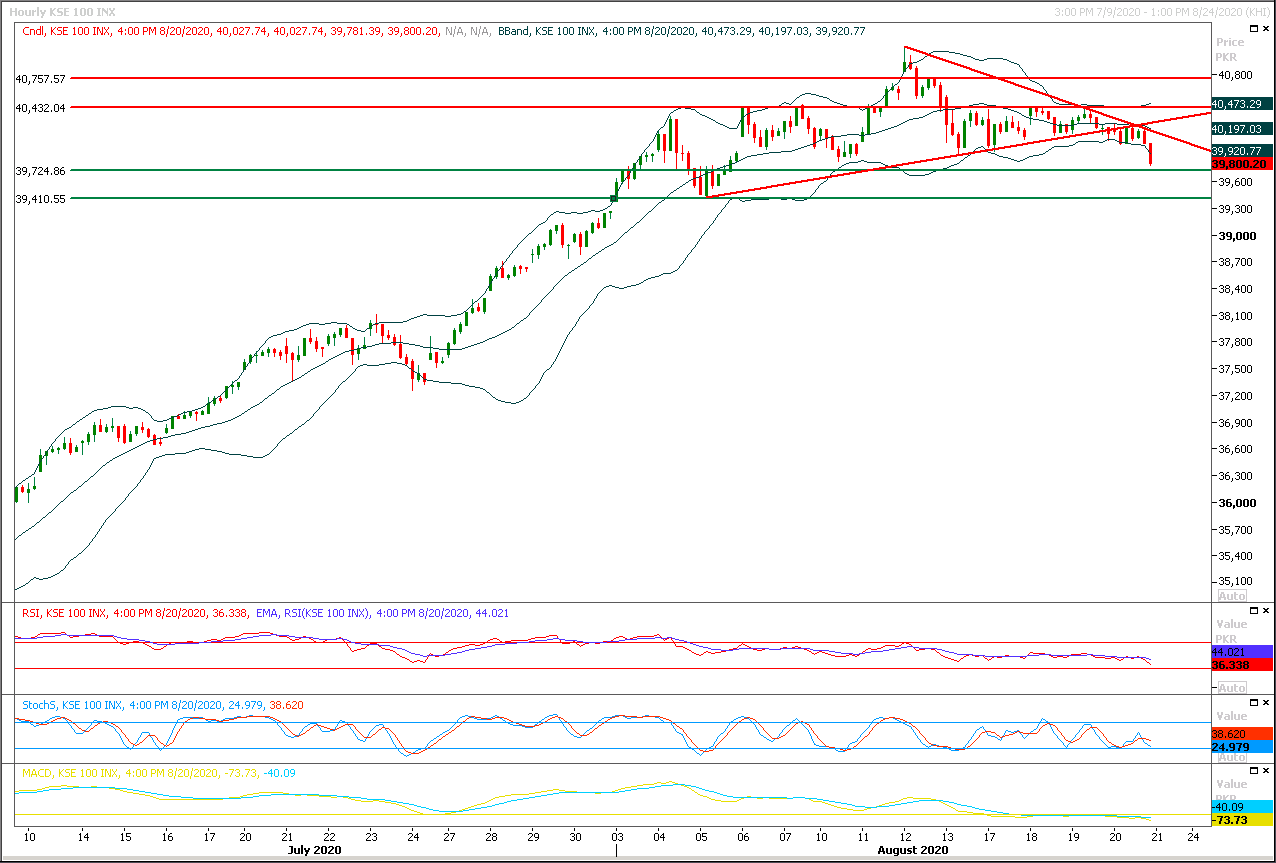
Task: Close the RSI indicator panel
Action: point(1267,610)
